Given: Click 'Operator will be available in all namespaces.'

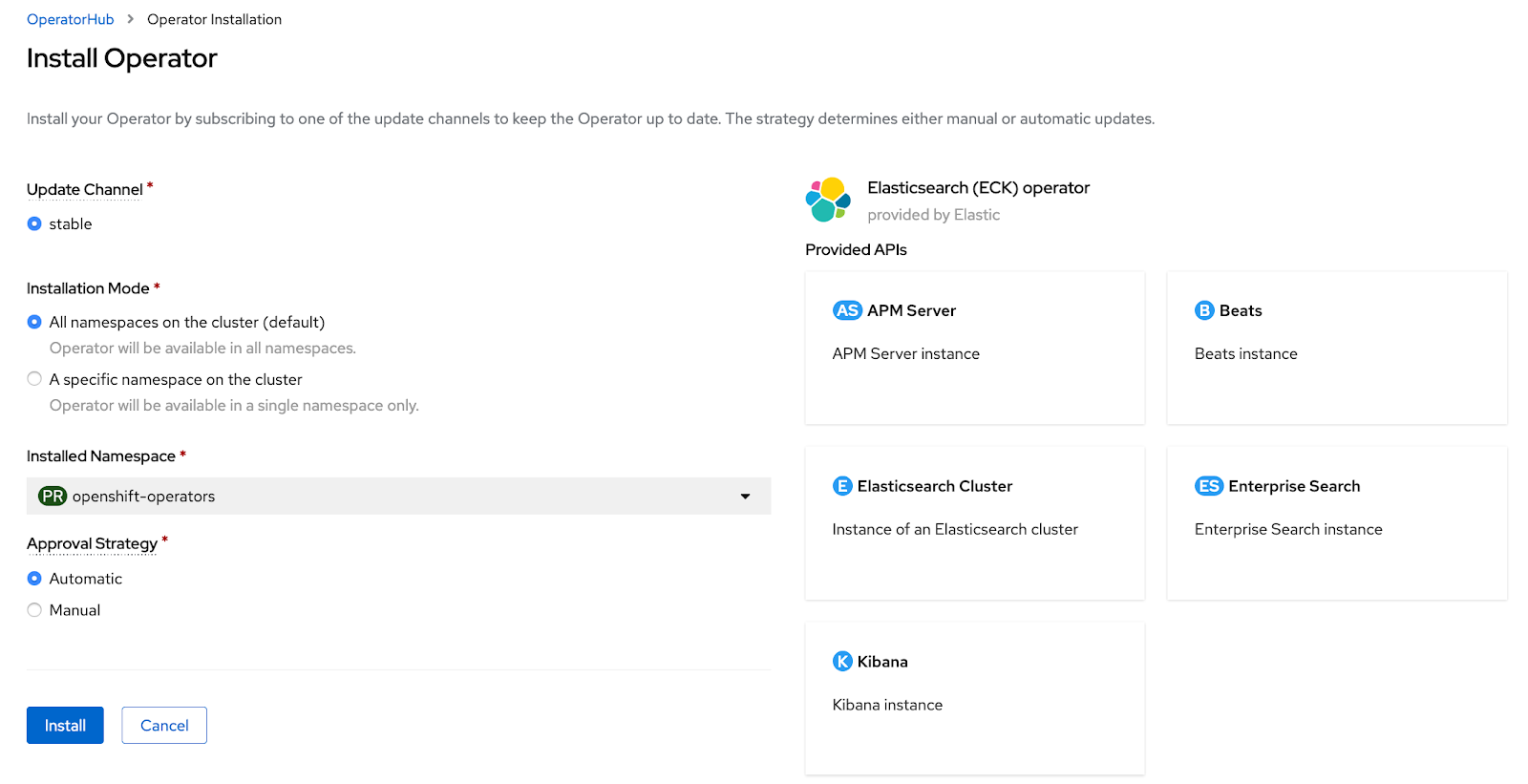Looking at the screenshot, I should (202, 349).
